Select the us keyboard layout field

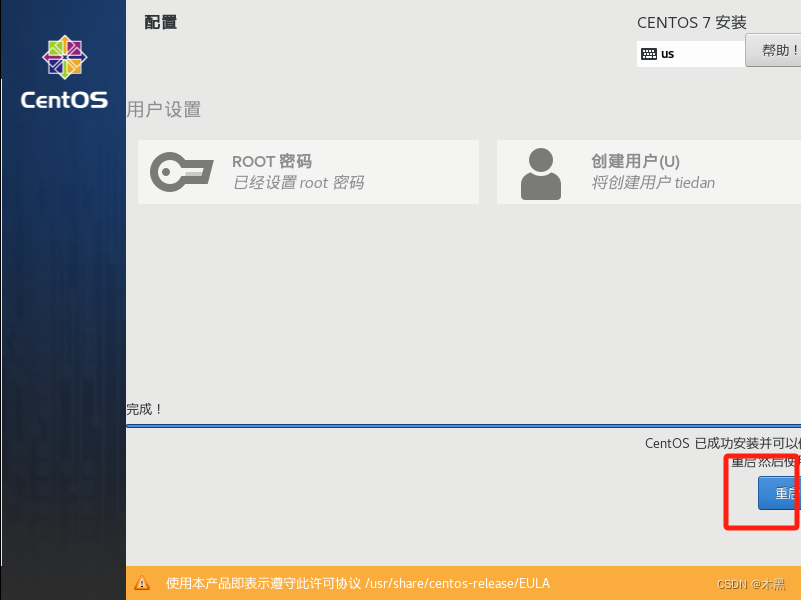(691, 54)
